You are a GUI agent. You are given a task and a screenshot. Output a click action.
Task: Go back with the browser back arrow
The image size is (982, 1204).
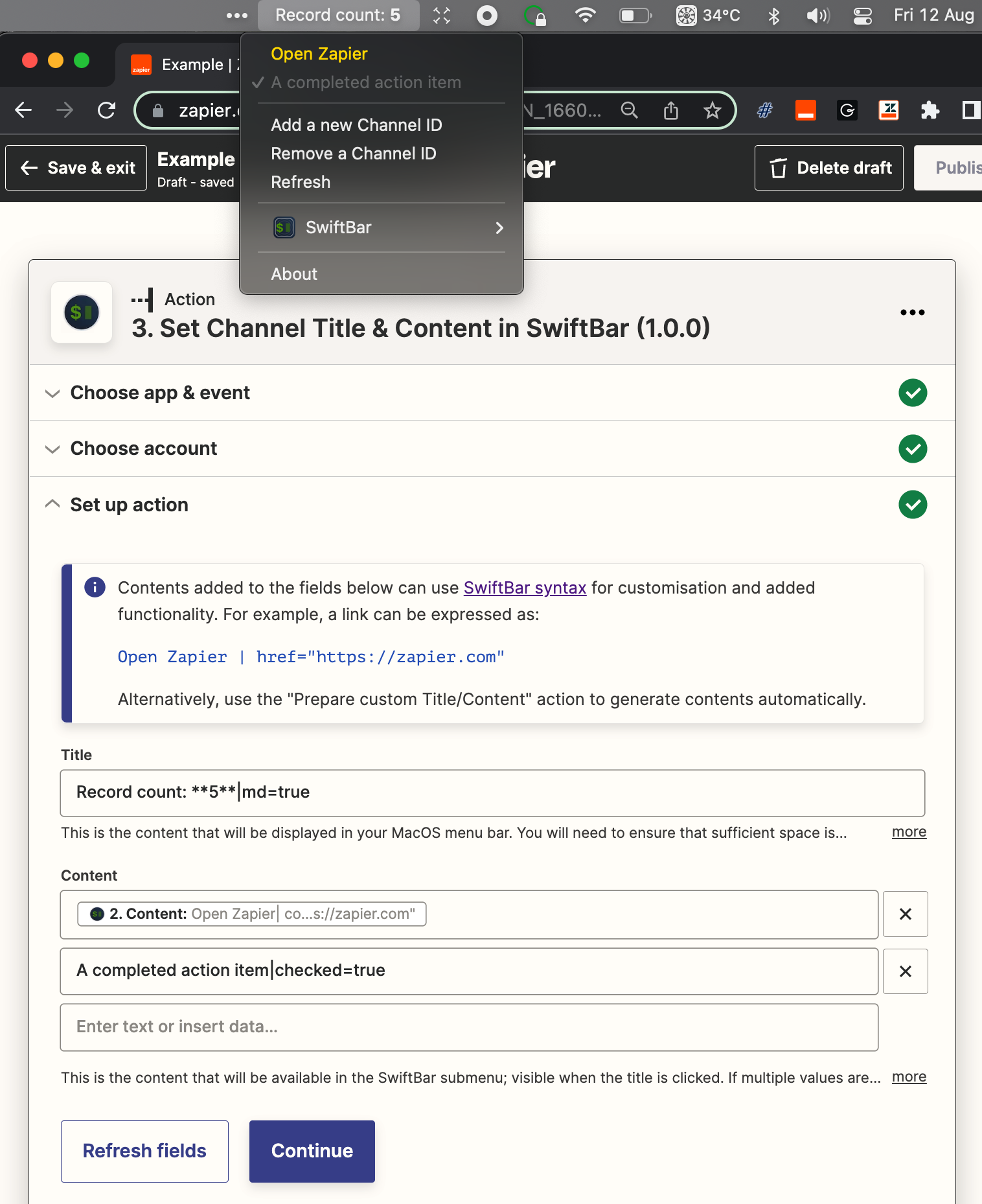tap(23, 110)
